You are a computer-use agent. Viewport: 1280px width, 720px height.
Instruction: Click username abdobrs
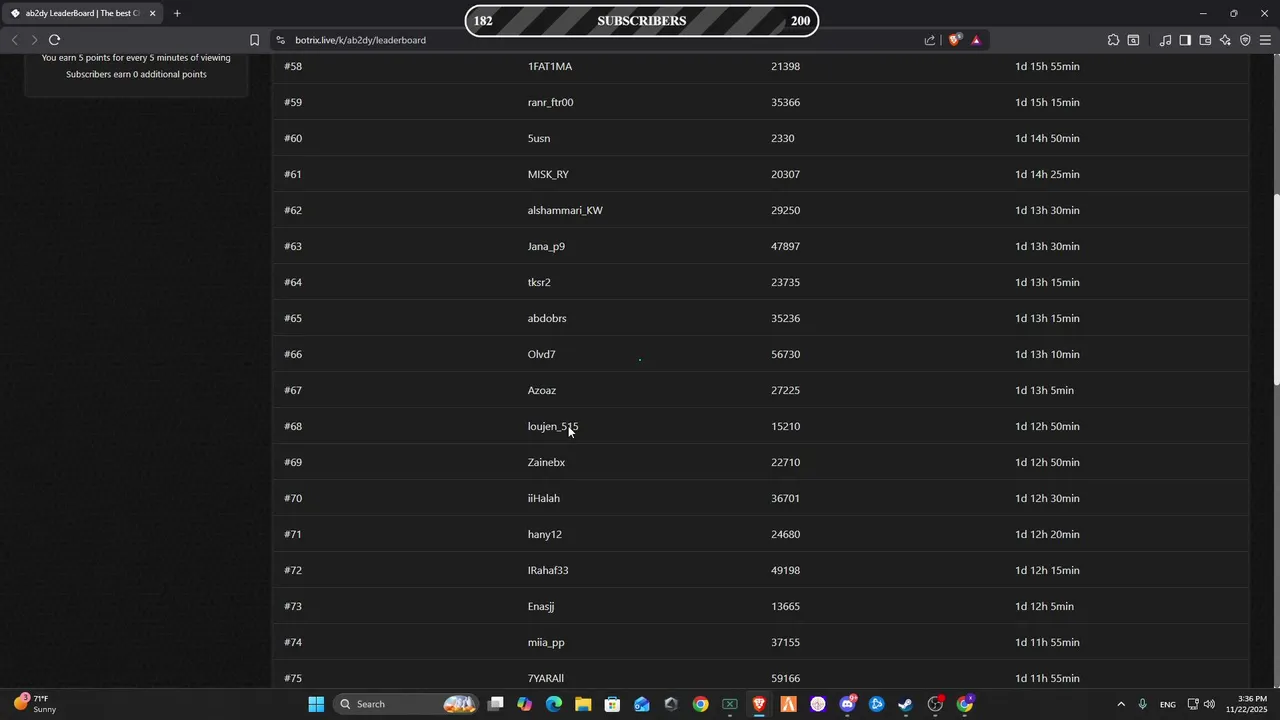pyautogui.click(x=547, y=318)
